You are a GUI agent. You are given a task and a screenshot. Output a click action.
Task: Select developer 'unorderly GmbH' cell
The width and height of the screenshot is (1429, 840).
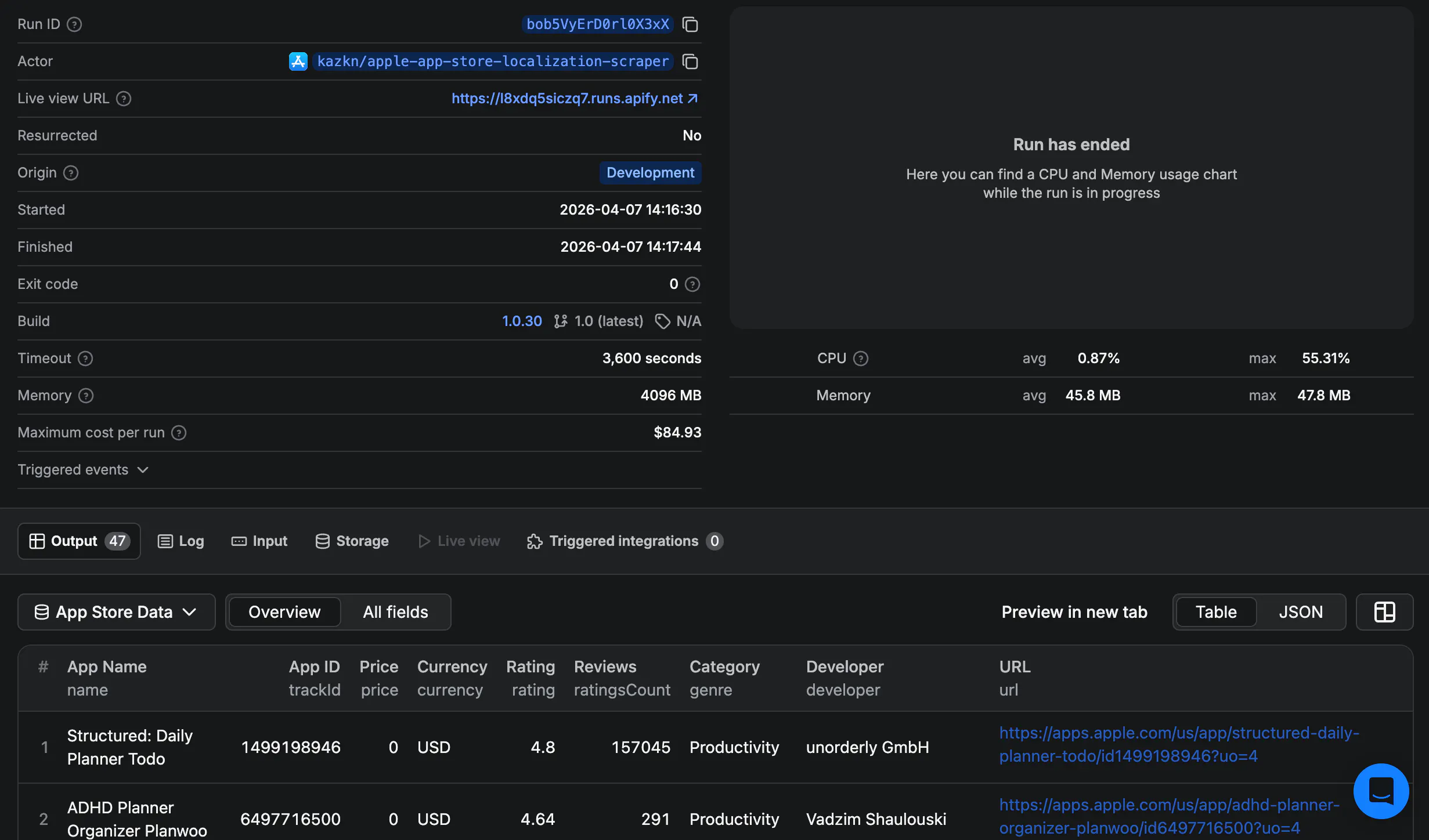(868, 747)
